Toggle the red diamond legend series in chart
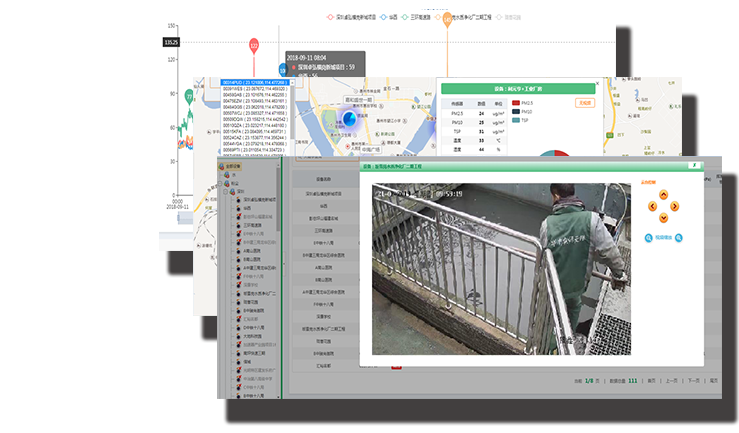739x433 pixels. tap(330, 17)
